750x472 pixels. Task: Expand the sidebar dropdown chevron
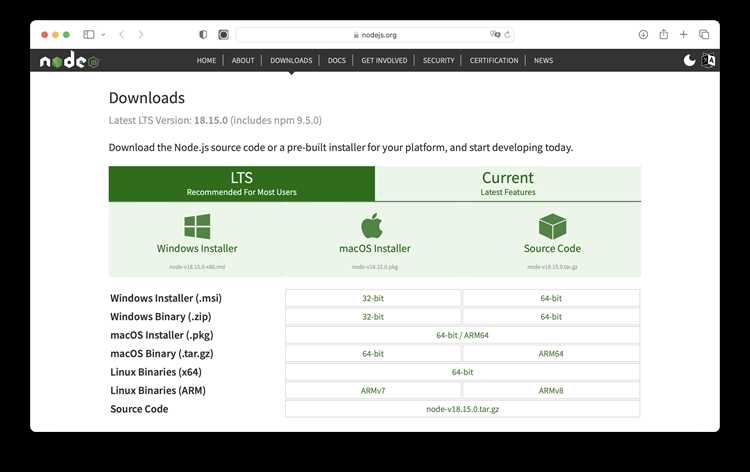coord(103,34)
